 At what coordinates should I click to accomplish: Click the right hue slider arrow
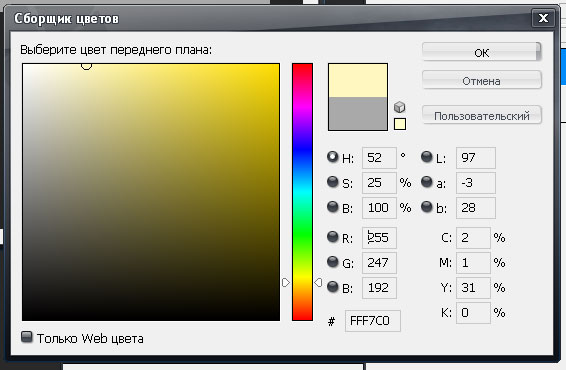(318, 282)
